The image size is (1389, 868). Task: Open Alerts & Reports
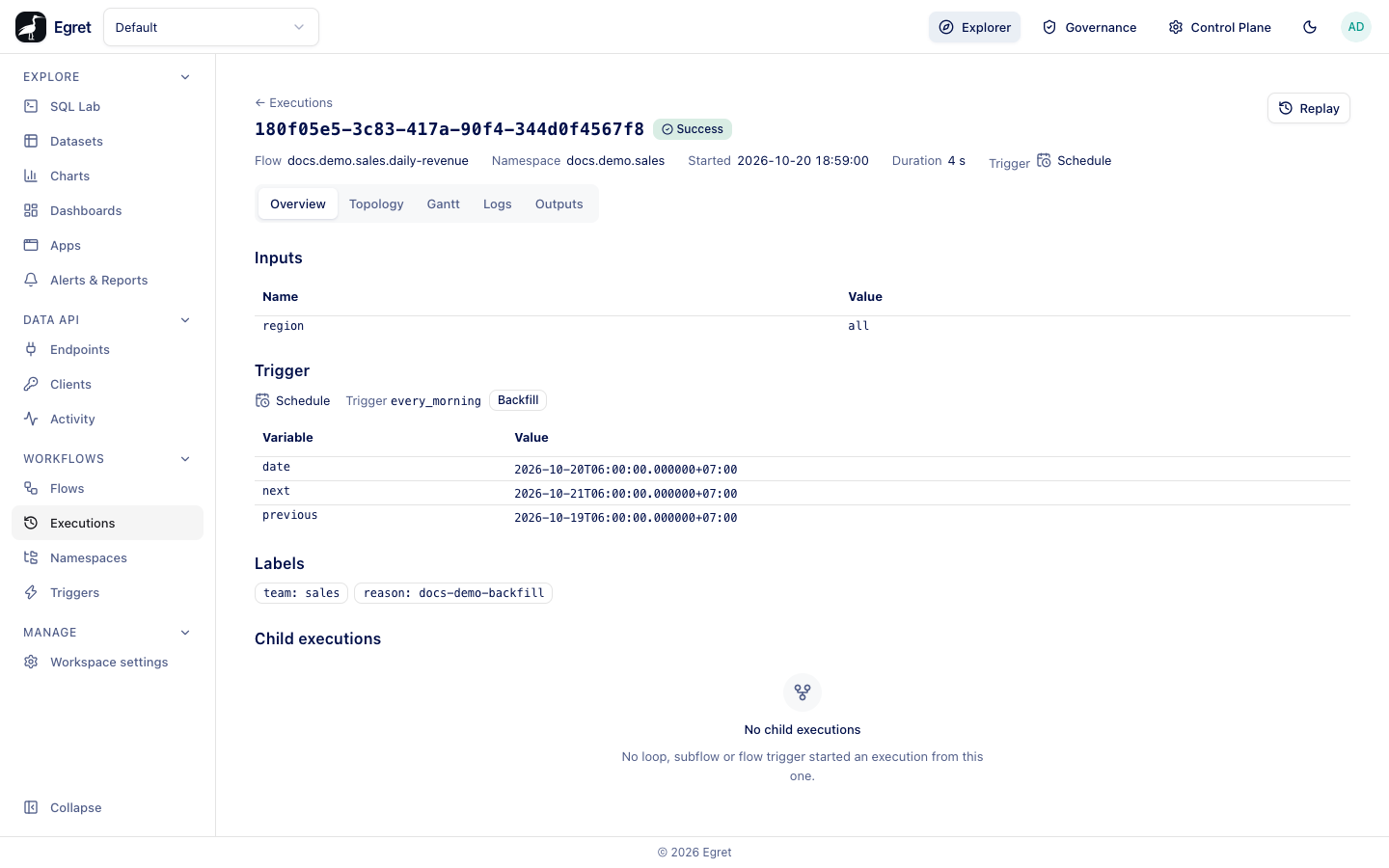(107, 280)
